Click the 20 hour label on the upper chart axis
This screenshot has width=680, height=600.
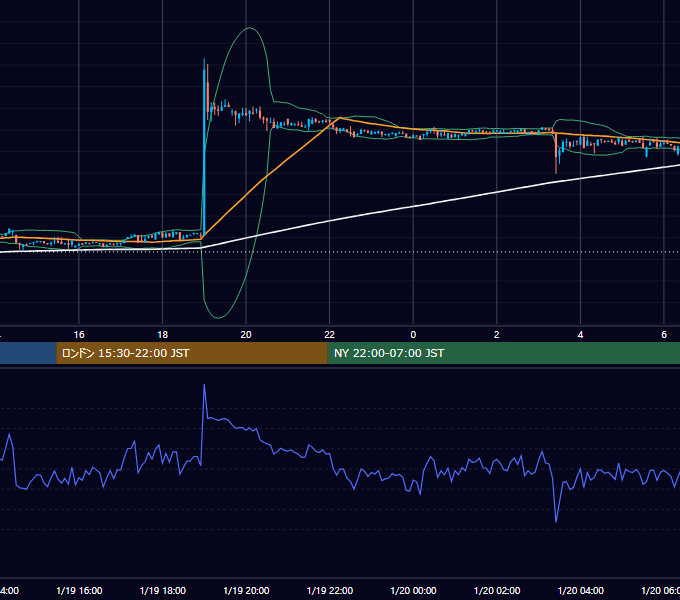(x=246, y=335)
